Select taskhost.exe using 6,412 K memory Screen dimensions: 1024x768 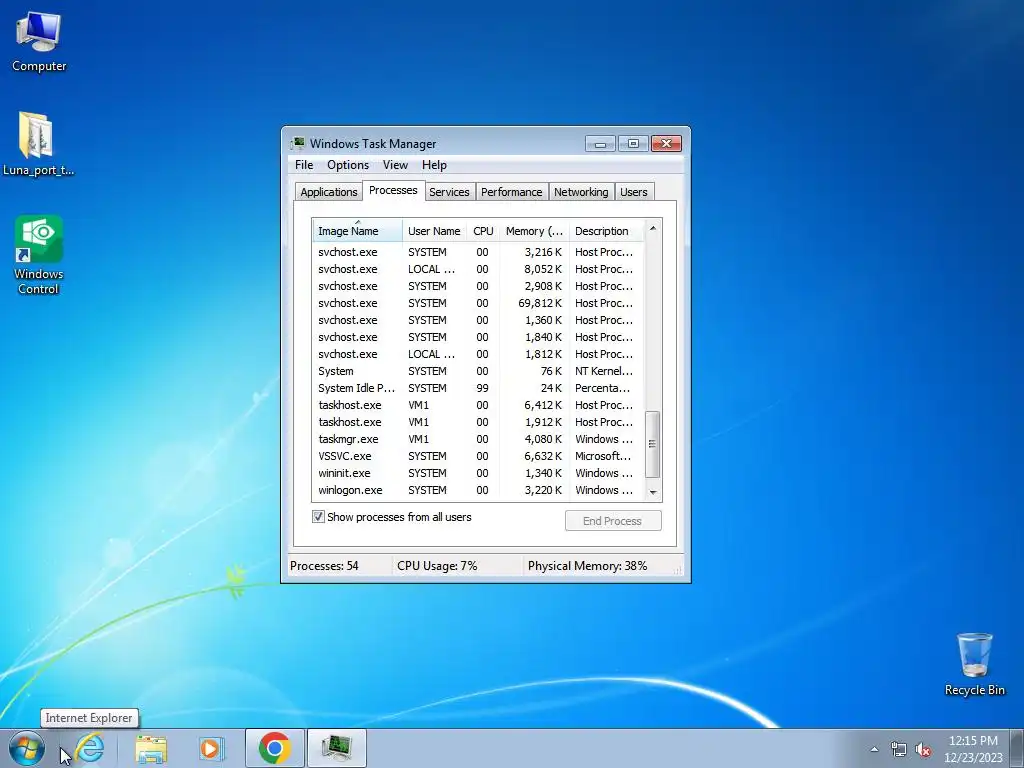pos(477,405)
